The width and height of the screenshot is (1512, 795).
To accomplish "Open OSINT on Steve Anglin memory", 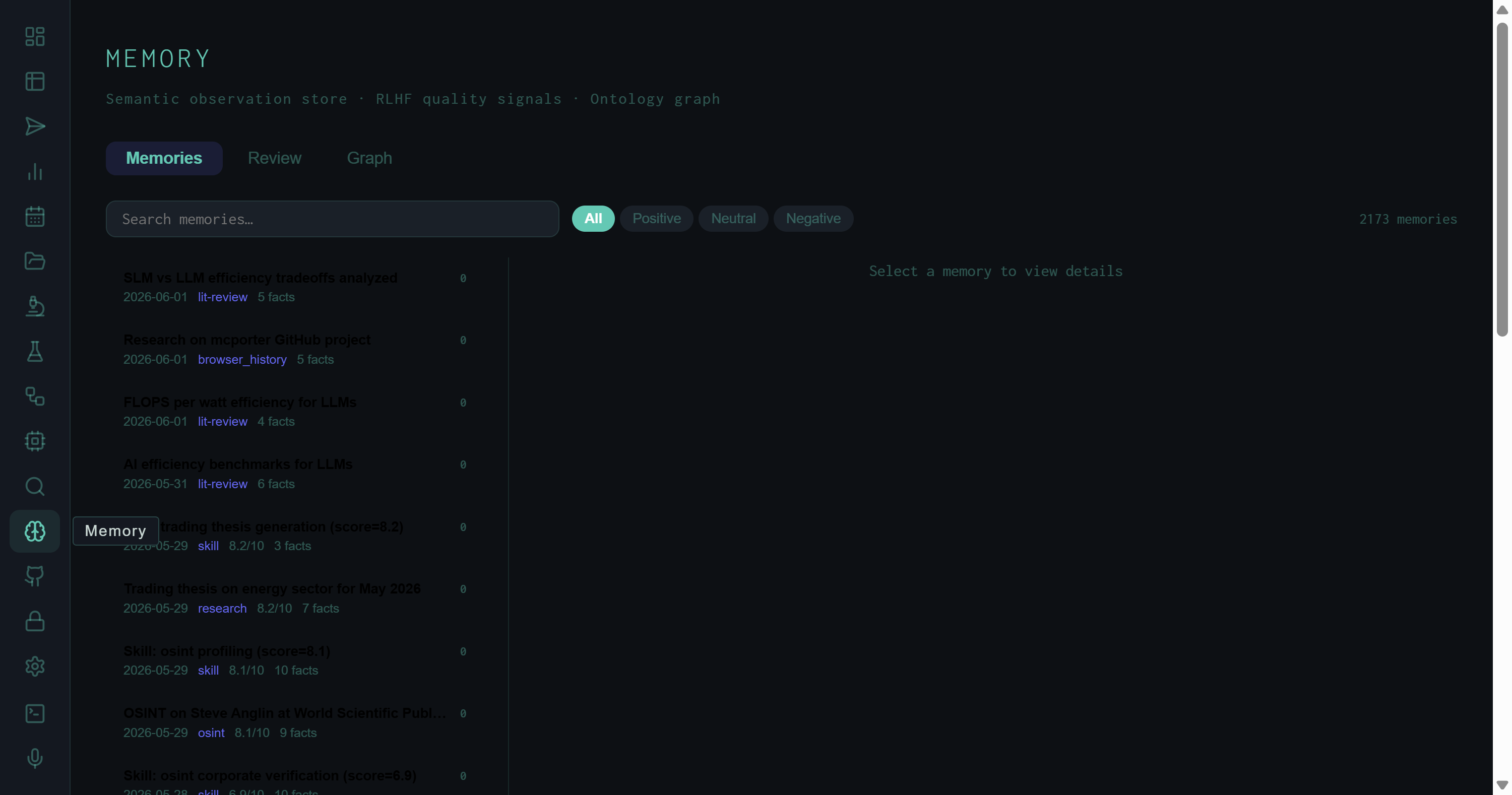I will click(x=295, y=723).
